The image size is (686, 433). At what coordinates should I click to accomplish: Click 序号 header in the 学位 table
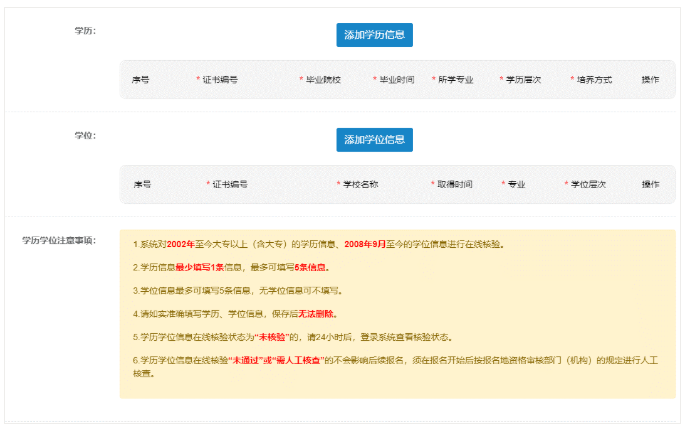(x=141, y=185)
